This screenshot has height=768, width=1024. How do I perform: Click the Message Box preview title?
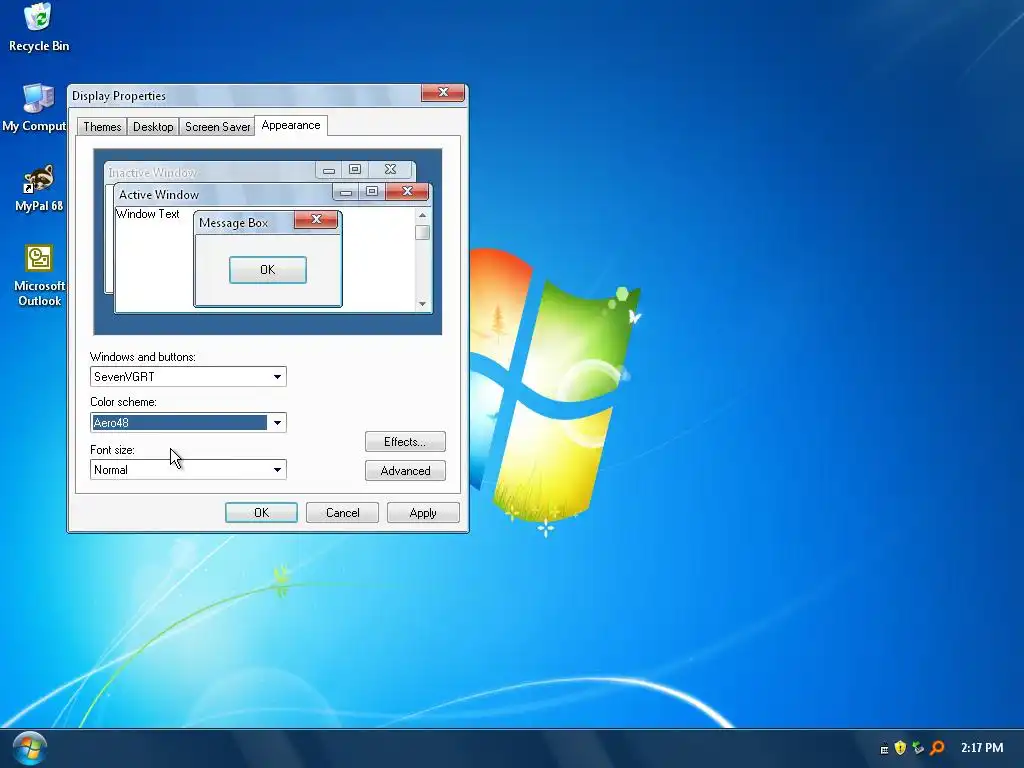[233, 223]
